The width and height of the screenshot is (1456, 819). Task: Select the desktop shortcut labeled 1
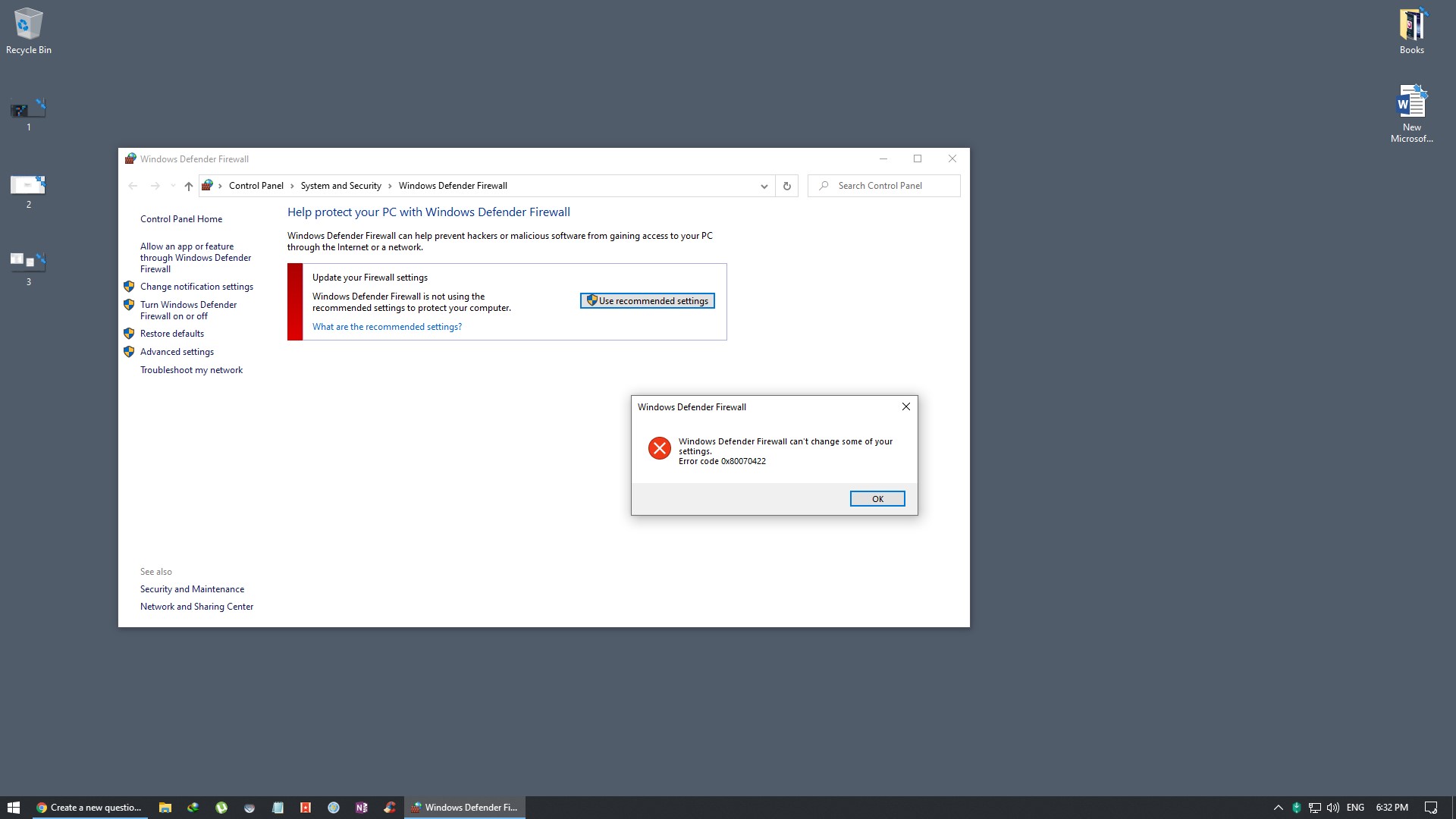click(29, 115)
